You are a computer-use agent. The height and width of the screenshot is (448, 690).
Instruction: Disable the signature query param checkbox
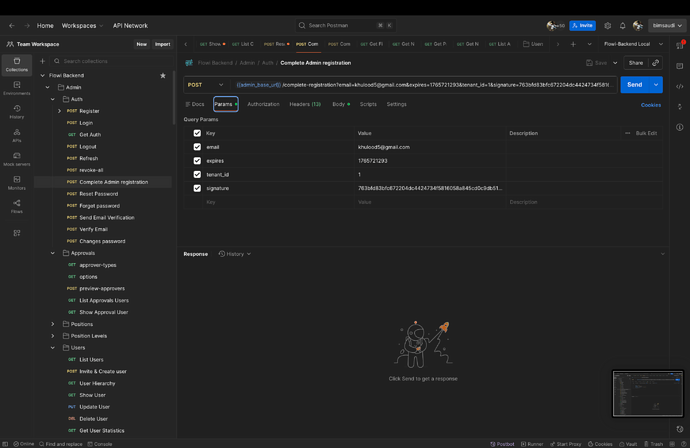point(197,188)
